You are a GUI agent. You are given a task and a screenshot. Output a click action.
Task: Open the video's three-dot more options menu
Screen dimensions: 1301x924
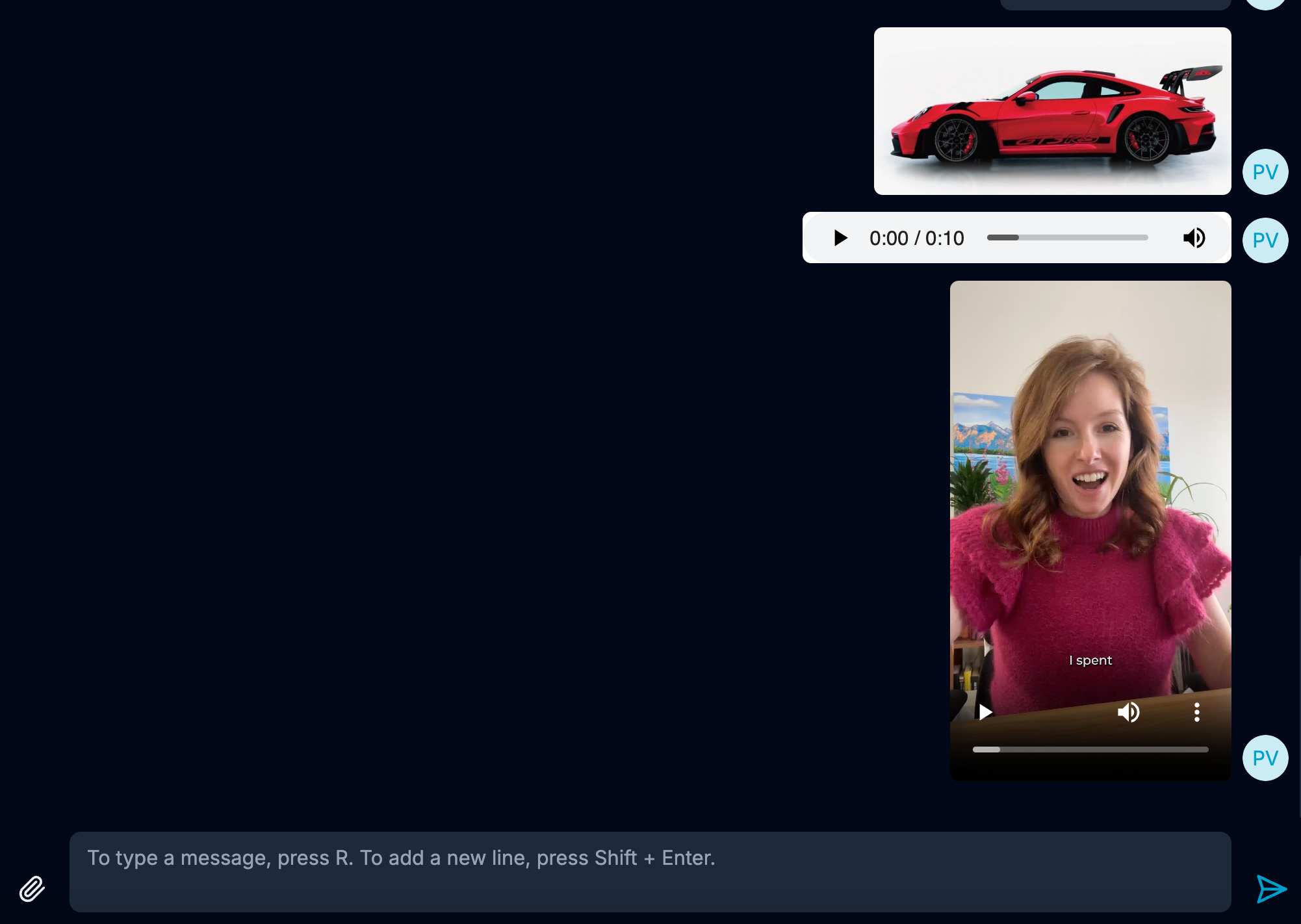pyautogui.click(x=1196, y=712)
